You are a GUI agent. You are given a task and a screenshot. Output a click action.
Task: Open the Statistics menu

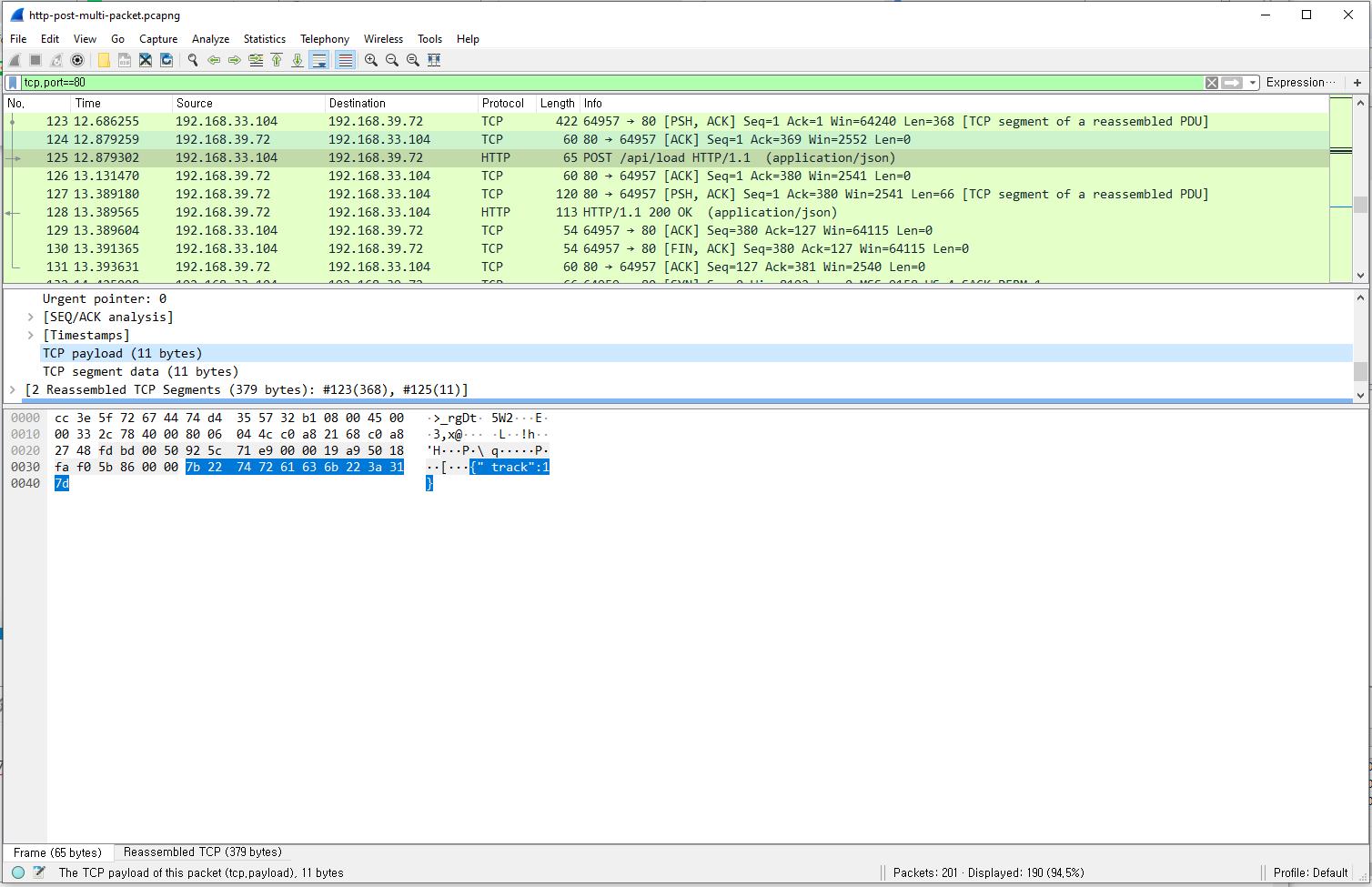click(264, 39)
